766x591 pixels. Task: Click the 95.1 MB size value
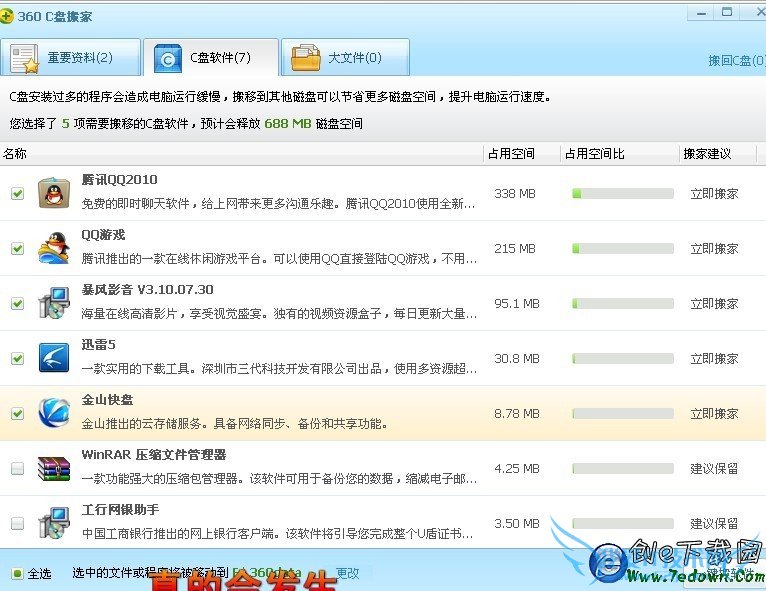click(x=517, y=304)
